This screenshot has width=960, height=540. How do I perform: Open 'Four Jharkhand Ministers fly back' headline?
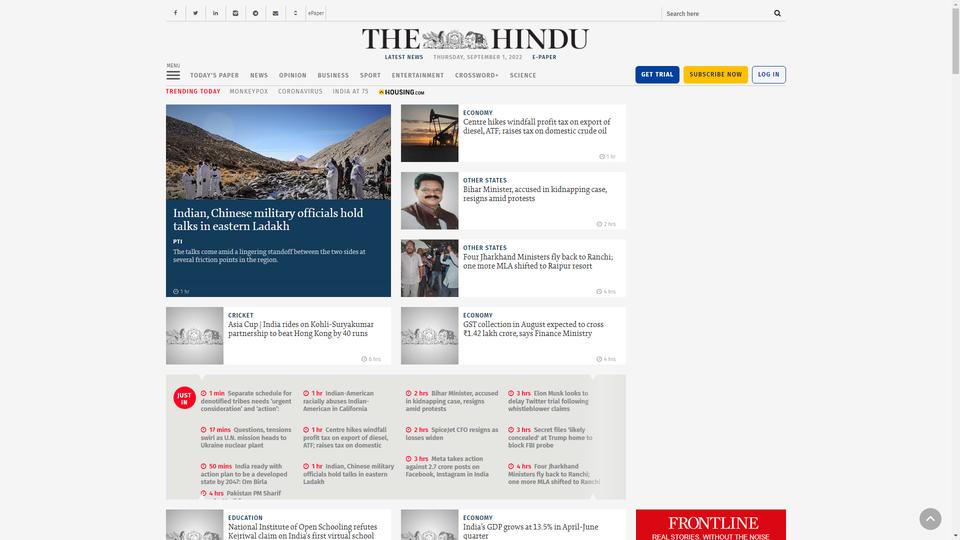point(538,261)
